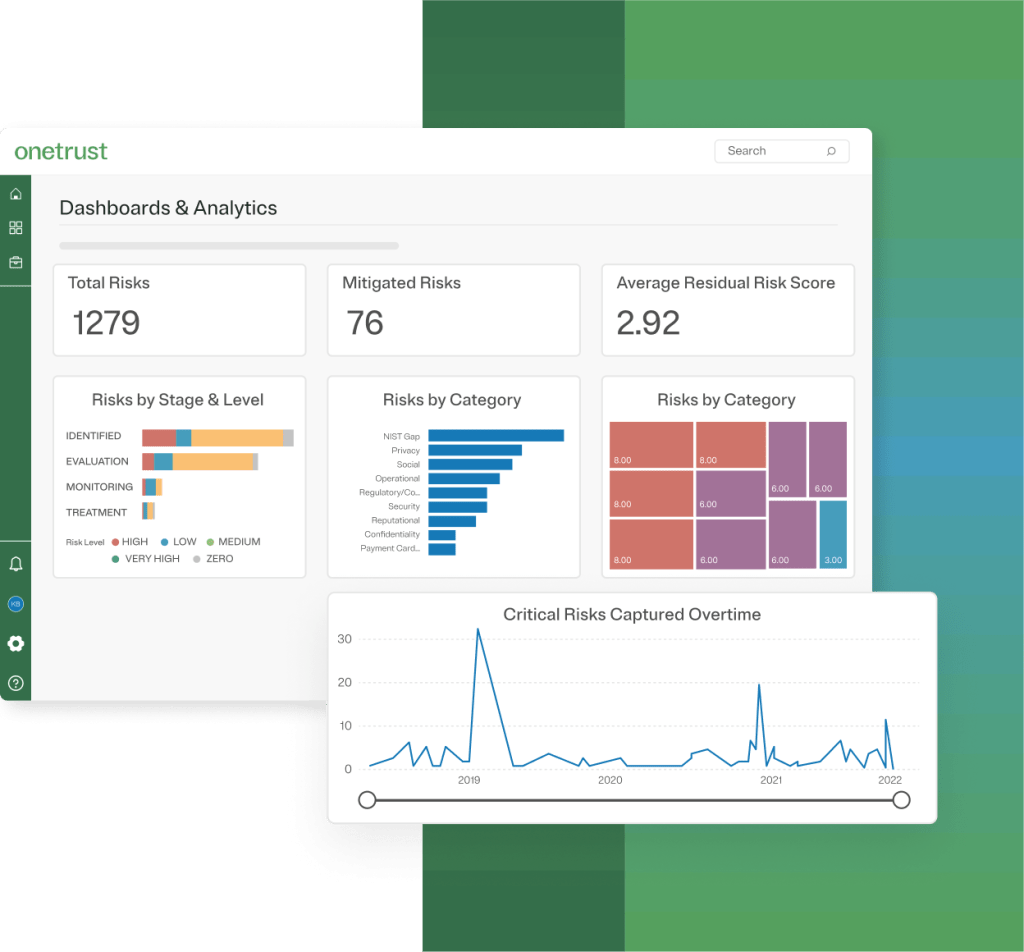Click into the Search input field
Image resolution: width=1024 pixels, height=952 pixels.
point(768,151)
